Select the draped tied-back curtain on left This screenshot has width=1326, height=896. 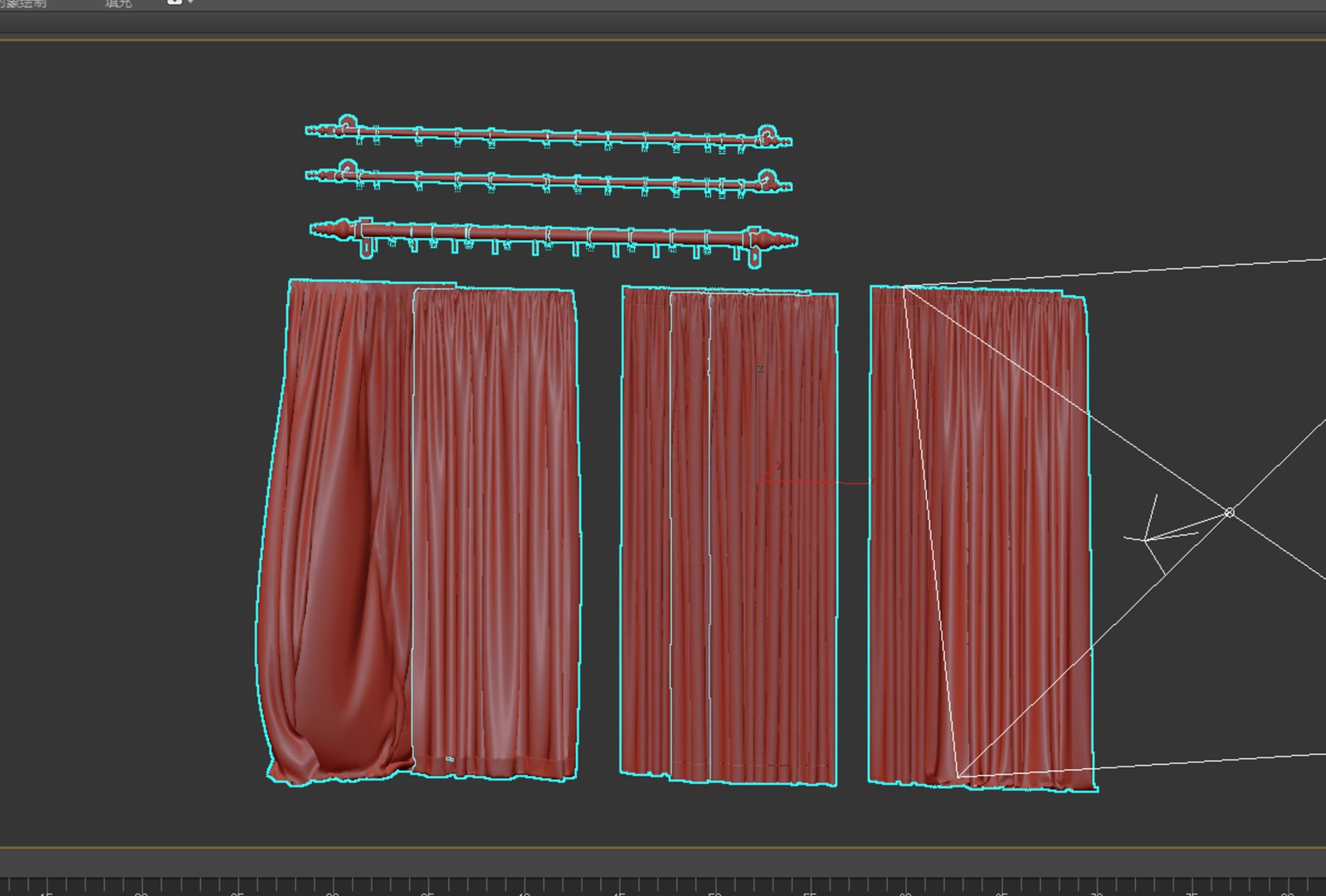point(336,531)
